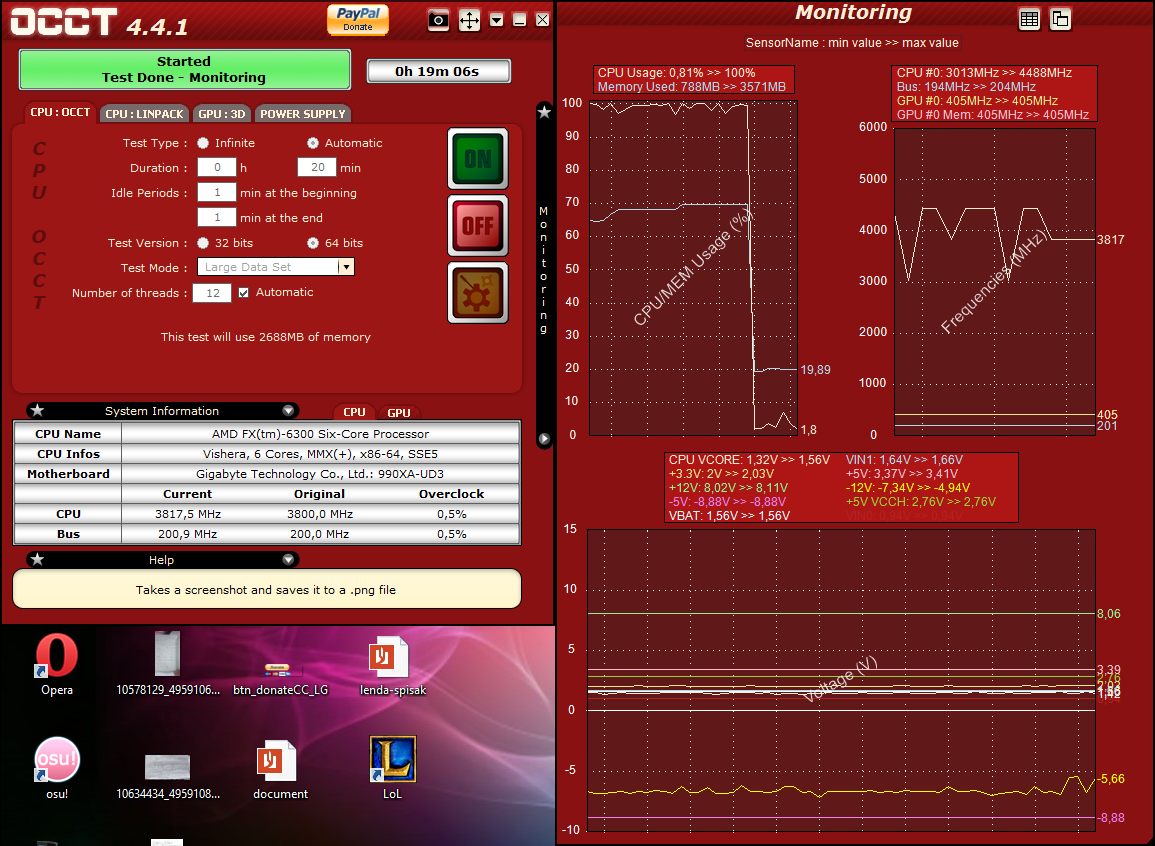Toggle Automatic number of threads checkbox

point(244,292)
